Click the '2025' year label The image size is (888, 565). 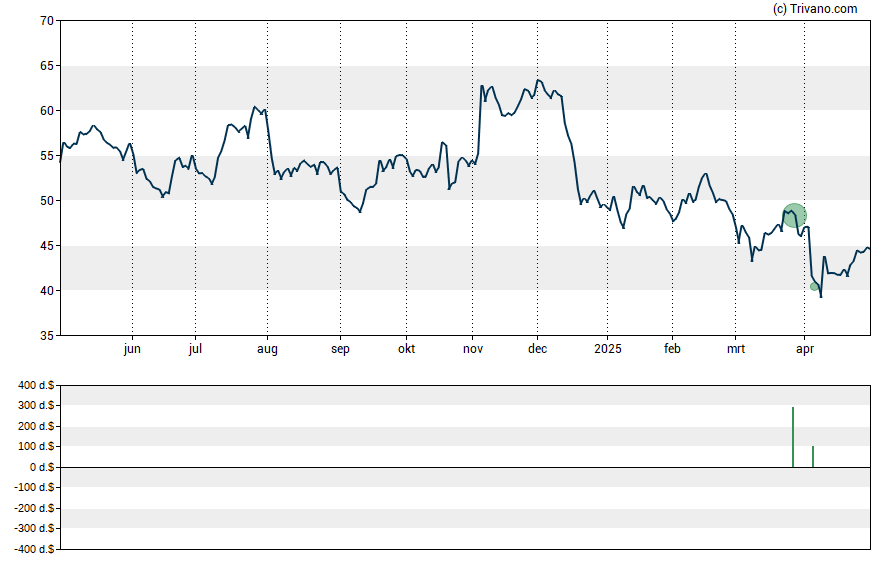point(608,349)
